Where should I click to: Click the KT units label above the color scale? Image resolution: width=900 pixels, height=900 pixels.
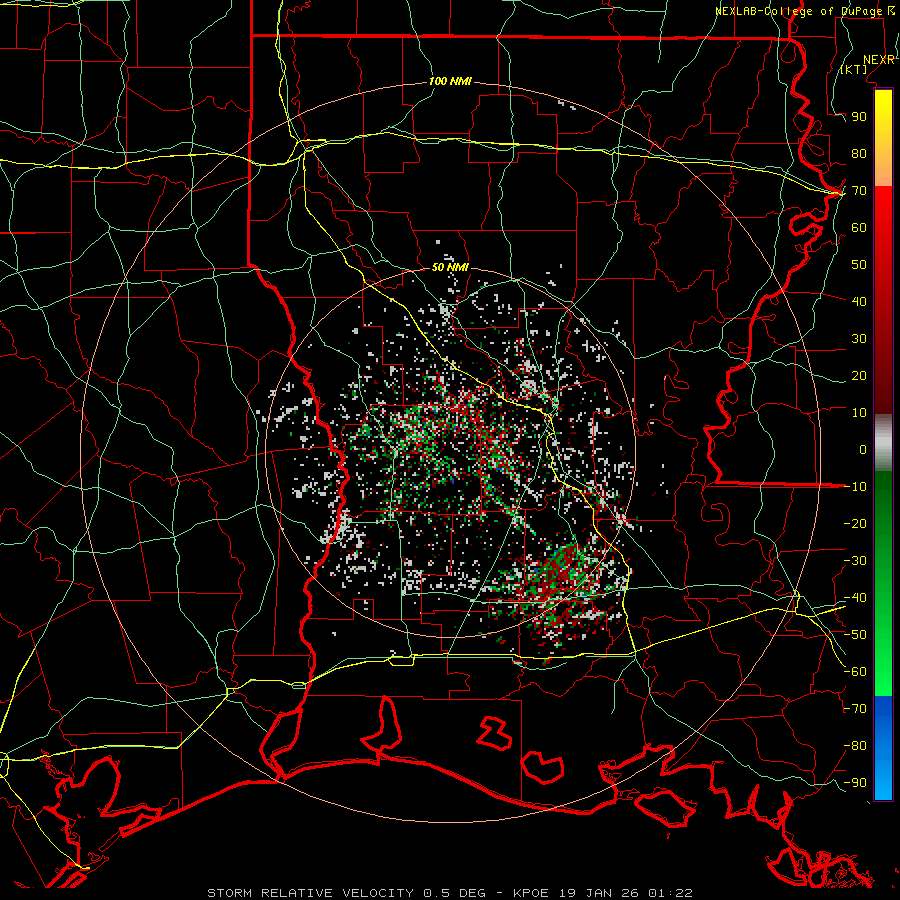854,69
